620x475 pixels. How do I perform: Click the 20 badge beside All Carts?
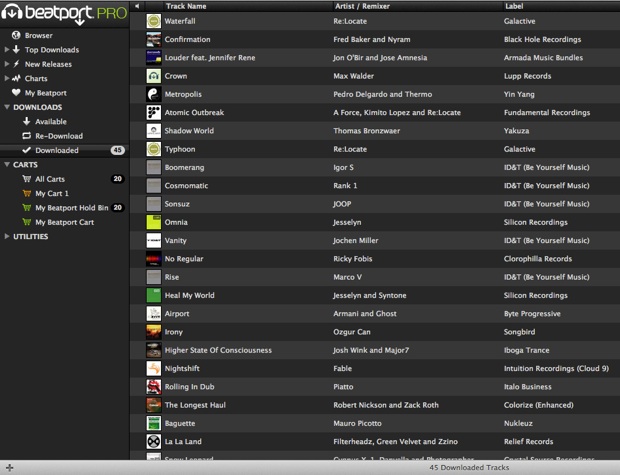click(117, 179)
